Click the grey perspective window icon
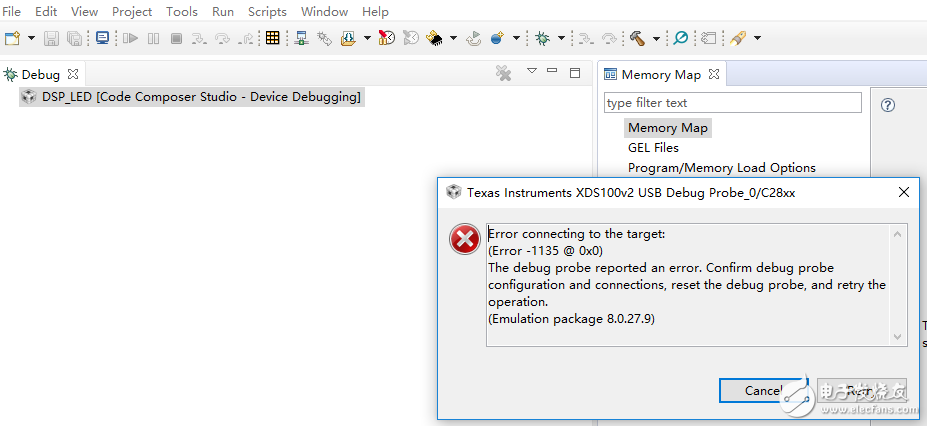The width and height of the screenshot is (927, 426). tap(708, 38)
